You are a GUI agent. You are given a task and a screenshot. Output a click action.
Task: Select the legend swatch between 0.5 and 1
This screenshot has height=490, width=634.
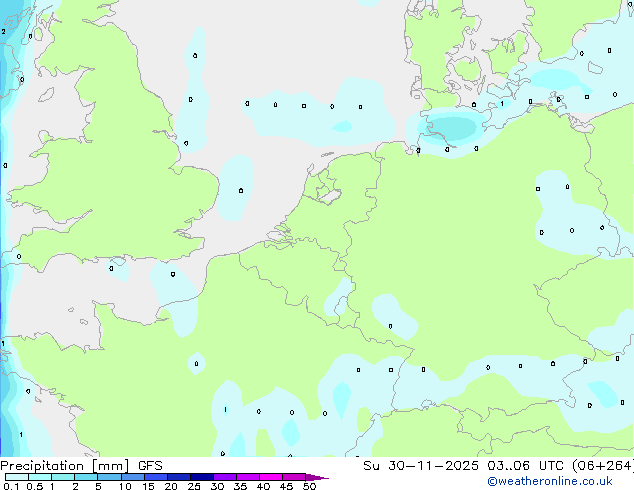[40, 477]
